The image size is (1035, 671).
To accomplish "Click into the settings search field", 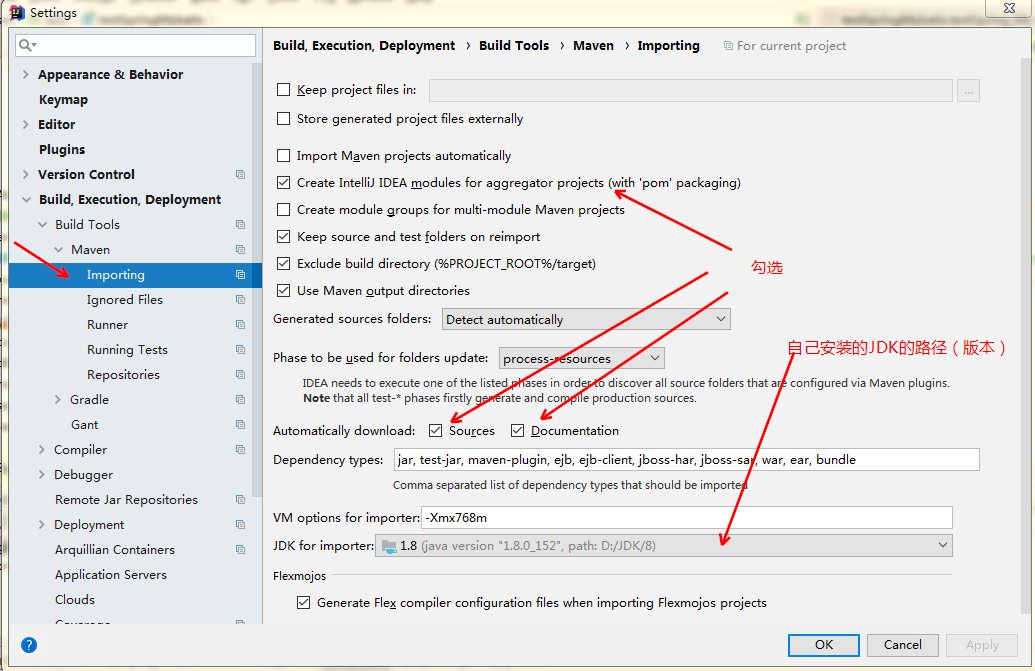I will tap(135, 45).
